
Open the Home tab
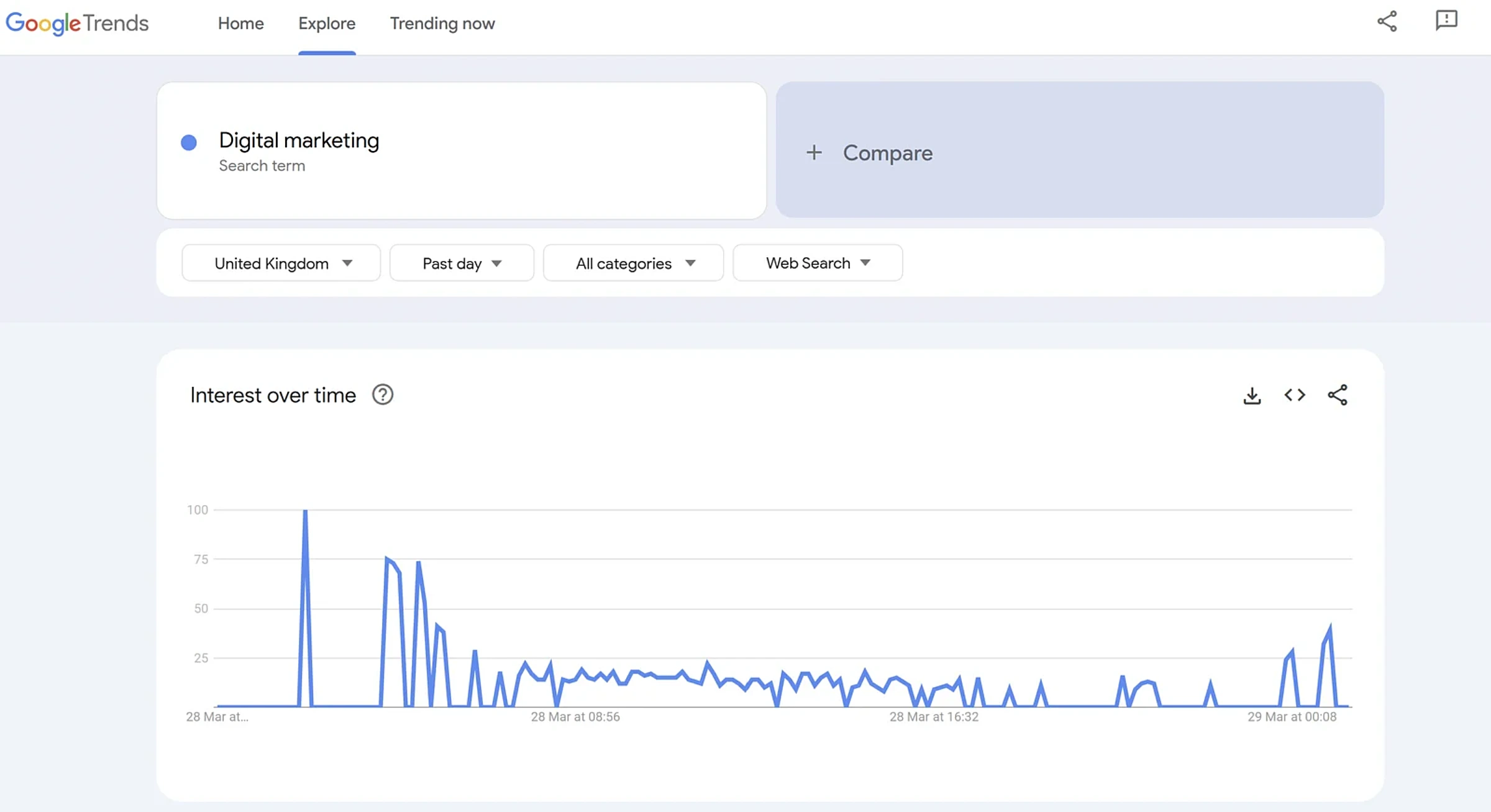240,24
